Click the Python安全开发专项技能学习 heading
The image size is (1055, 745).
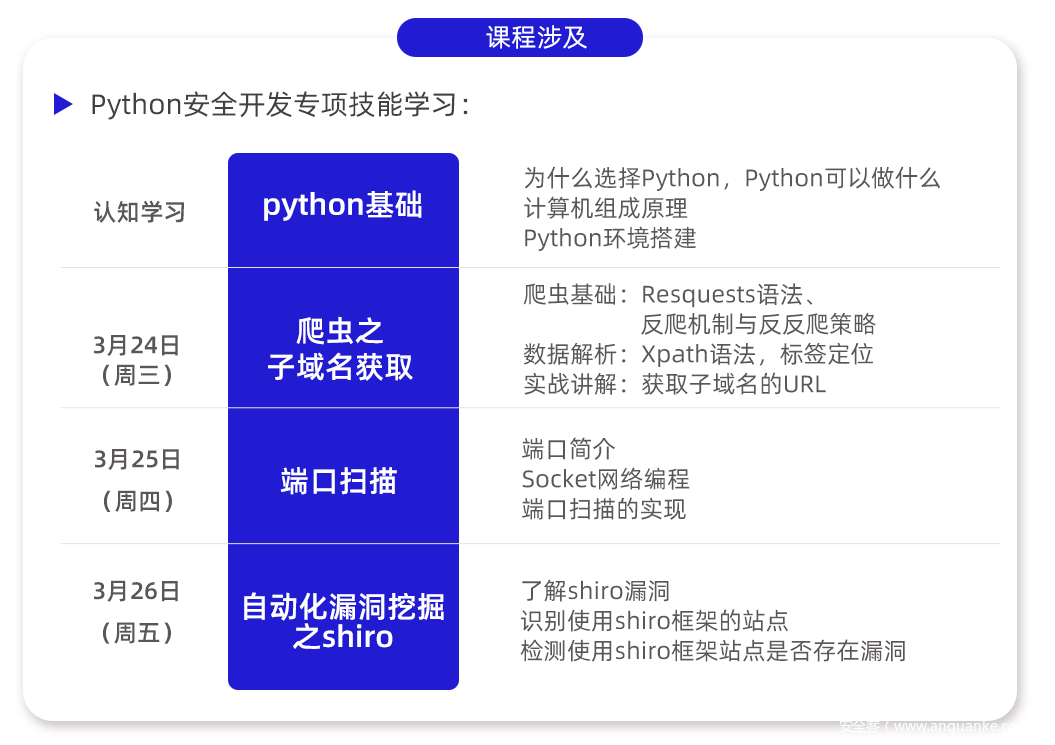279,105
